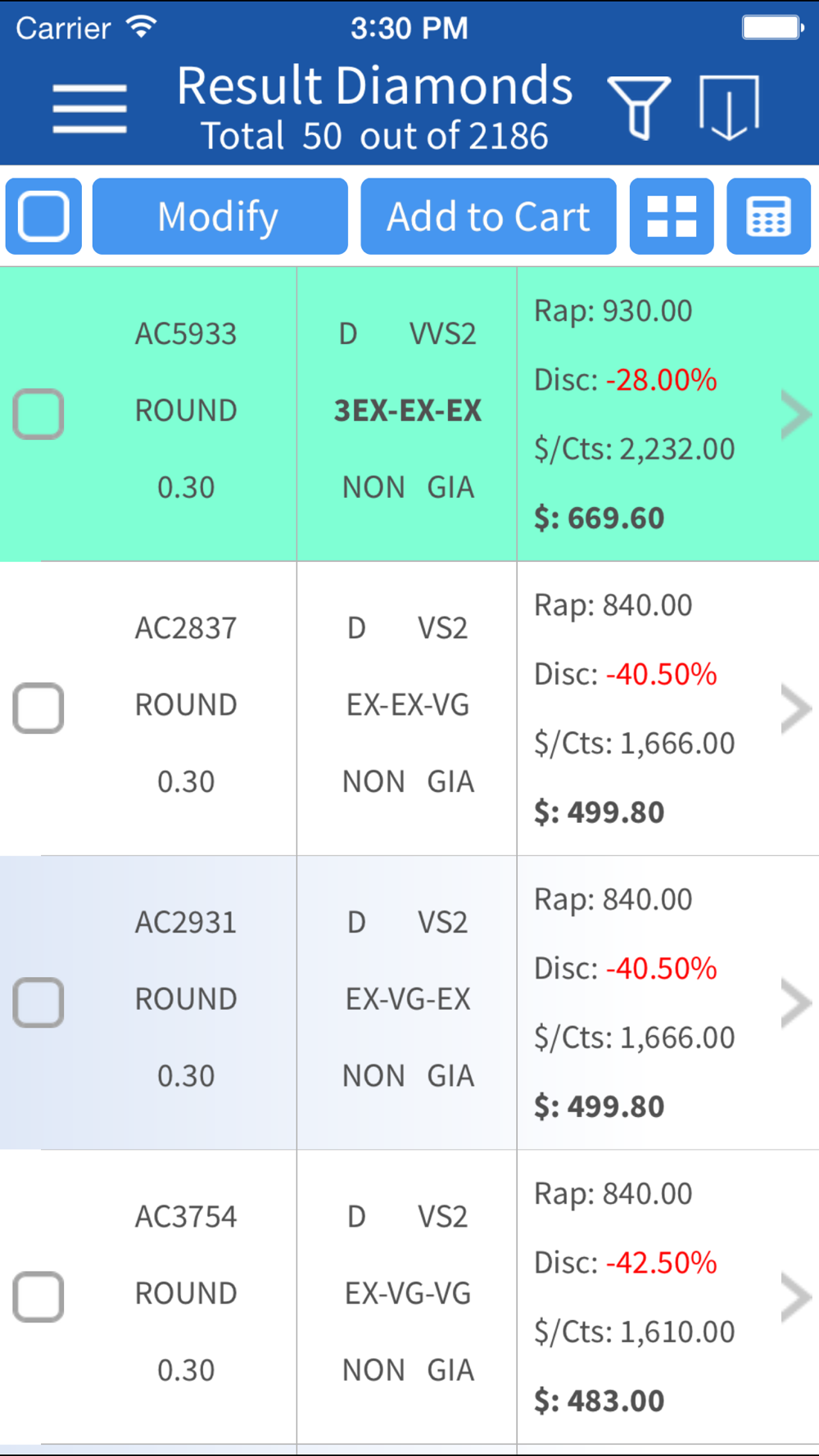Select the AC2931 ROUND 0.30 row
The width and height of the screenshot is (819, 1456).
click(409, 1002)
